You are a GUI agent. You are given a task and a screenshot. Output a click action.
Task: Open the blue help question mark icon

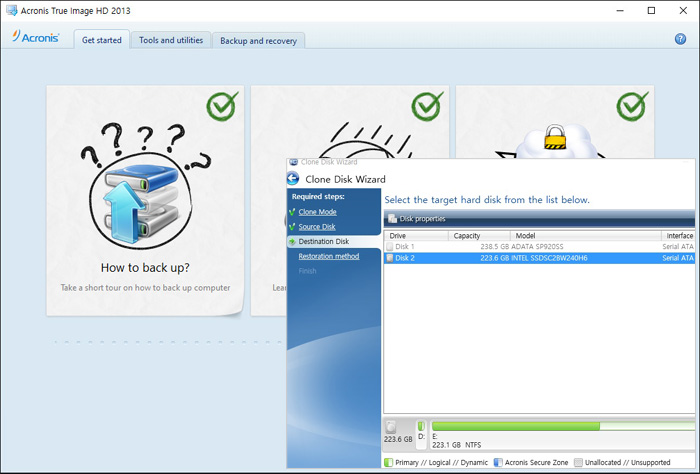pos(681,39)
